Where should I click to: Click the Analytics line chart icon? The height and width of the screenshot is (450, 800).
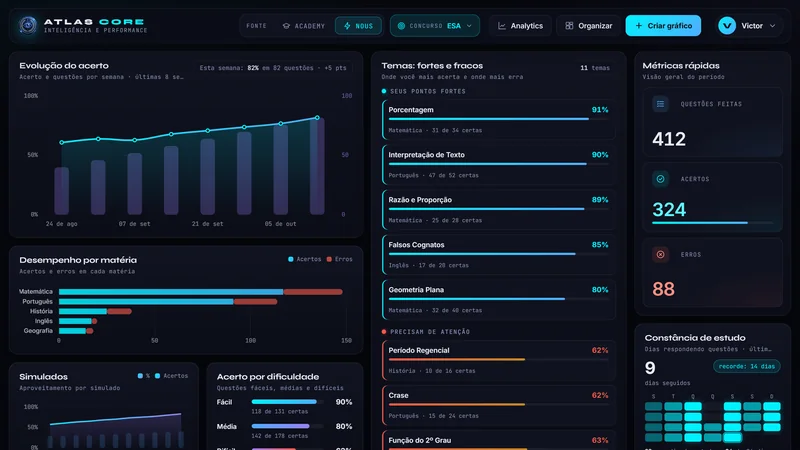[x=502, y=26]
